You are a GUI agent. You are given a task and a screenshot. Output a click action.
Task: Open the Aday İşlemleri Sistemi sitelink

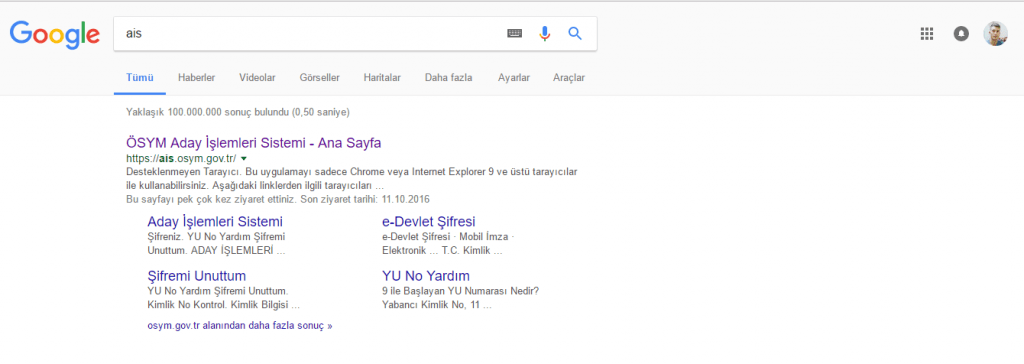coord(215,222)
